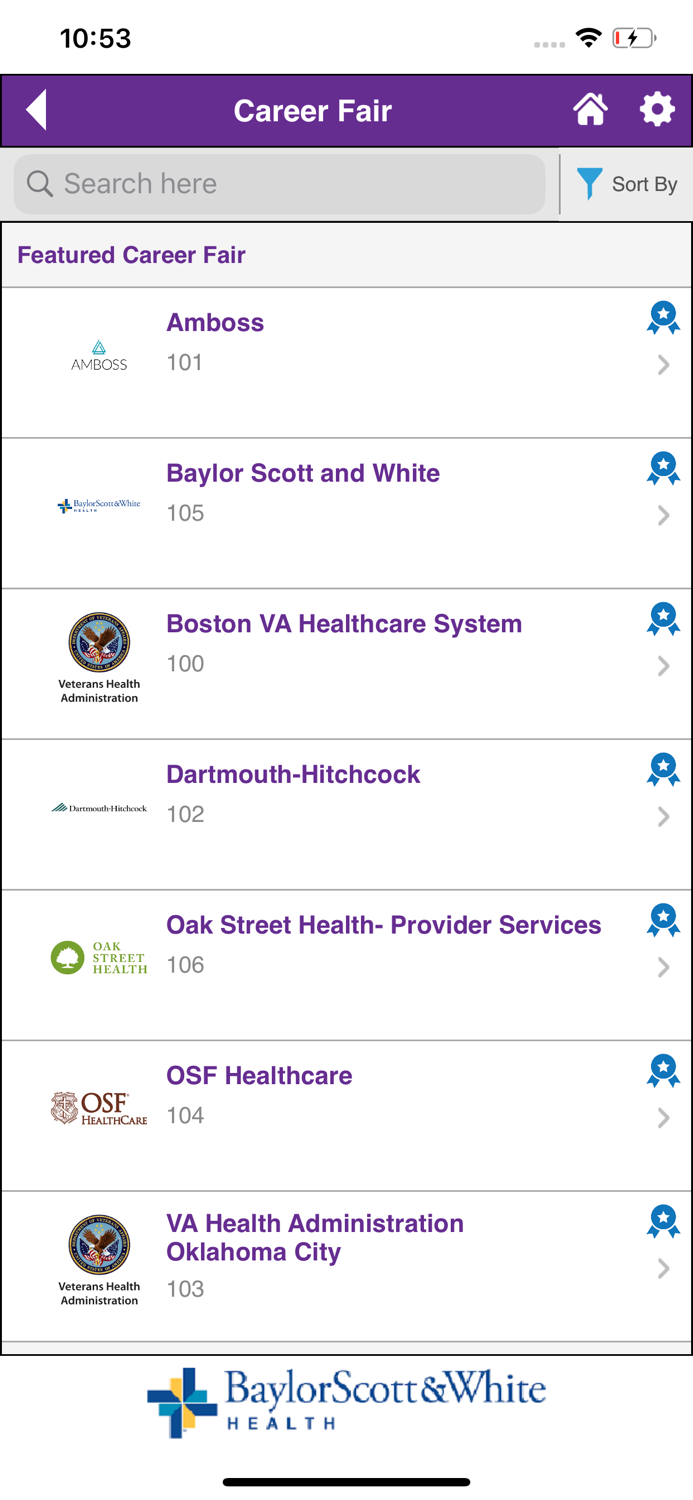The width and height of the screenshot is (693, 1500).
Task: Expand the Amboss entry via its chevron
Action: click(663, 364)
